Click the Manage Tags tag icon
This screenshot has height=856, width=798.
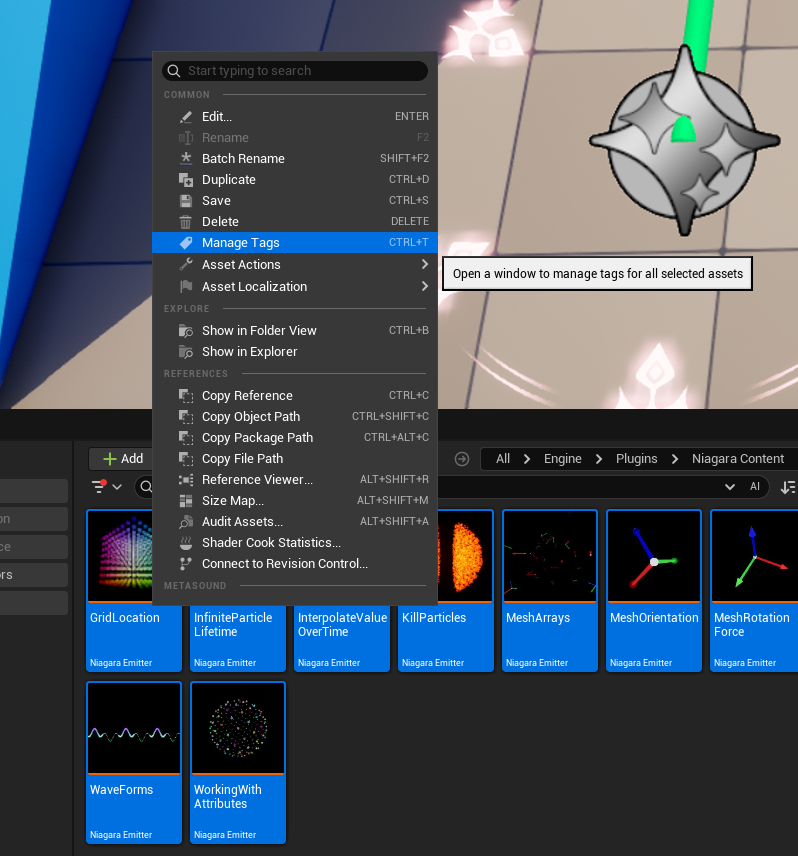pyautogui.click(x=186, y=243)
